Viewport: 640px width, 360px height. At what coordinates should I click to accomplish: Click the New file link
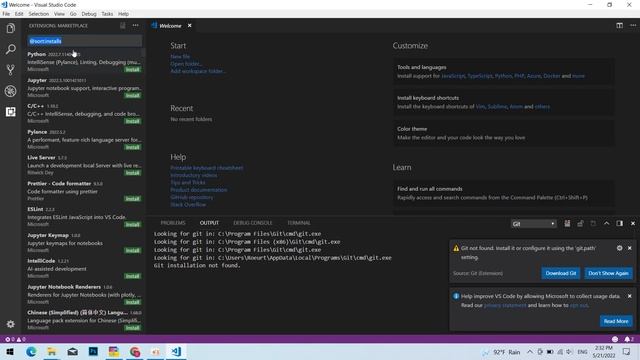click(180, 57)
